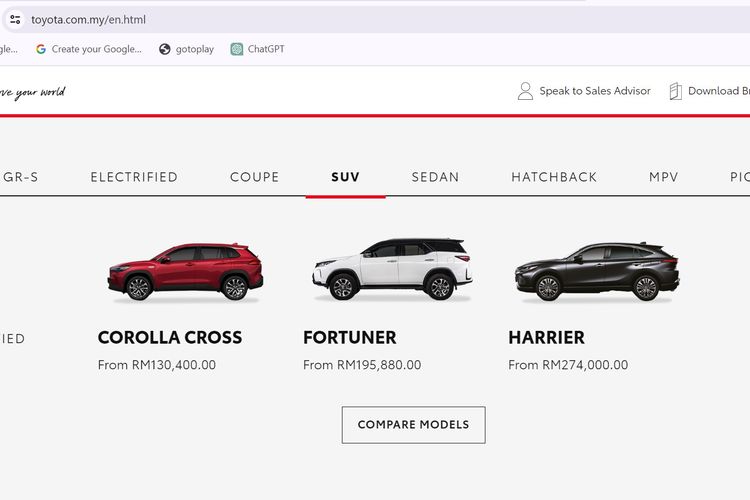The image size is (750, 500).
Task: Open the COUPE vehicle tab
Action: click(255, 178)
